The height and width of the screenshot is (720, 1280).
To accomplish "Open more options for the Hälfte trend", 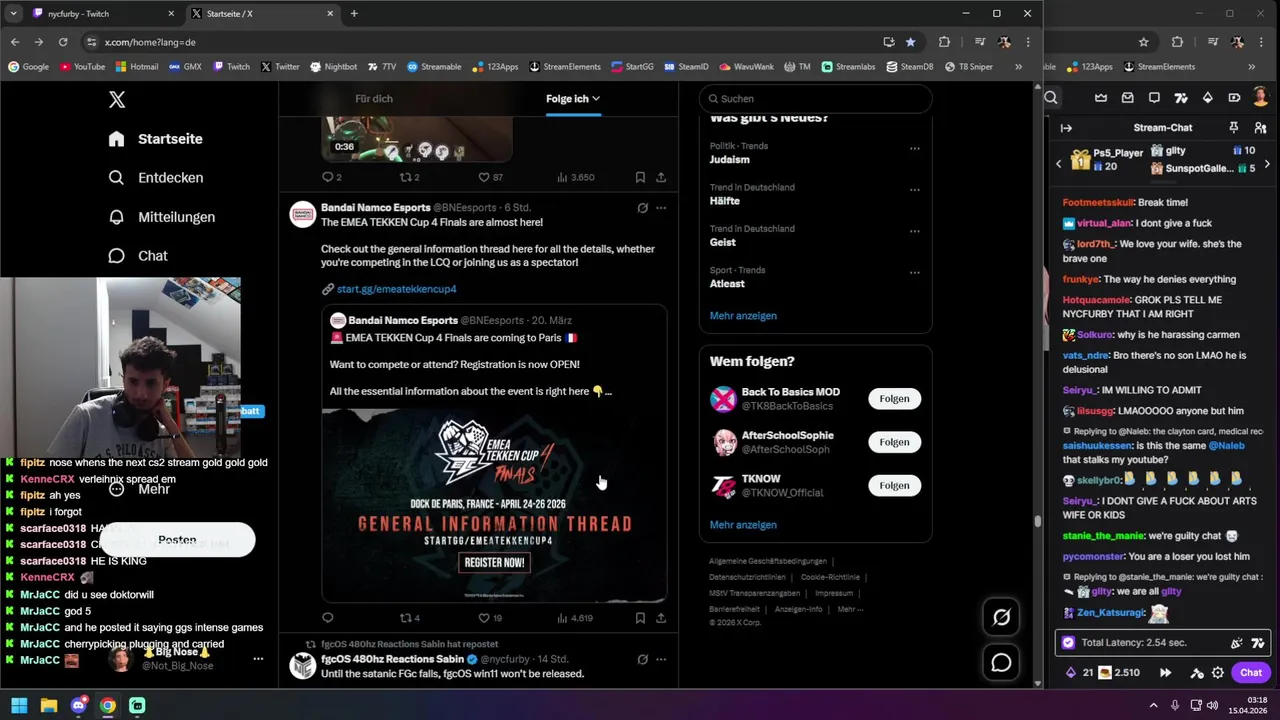I will (914, 189).
